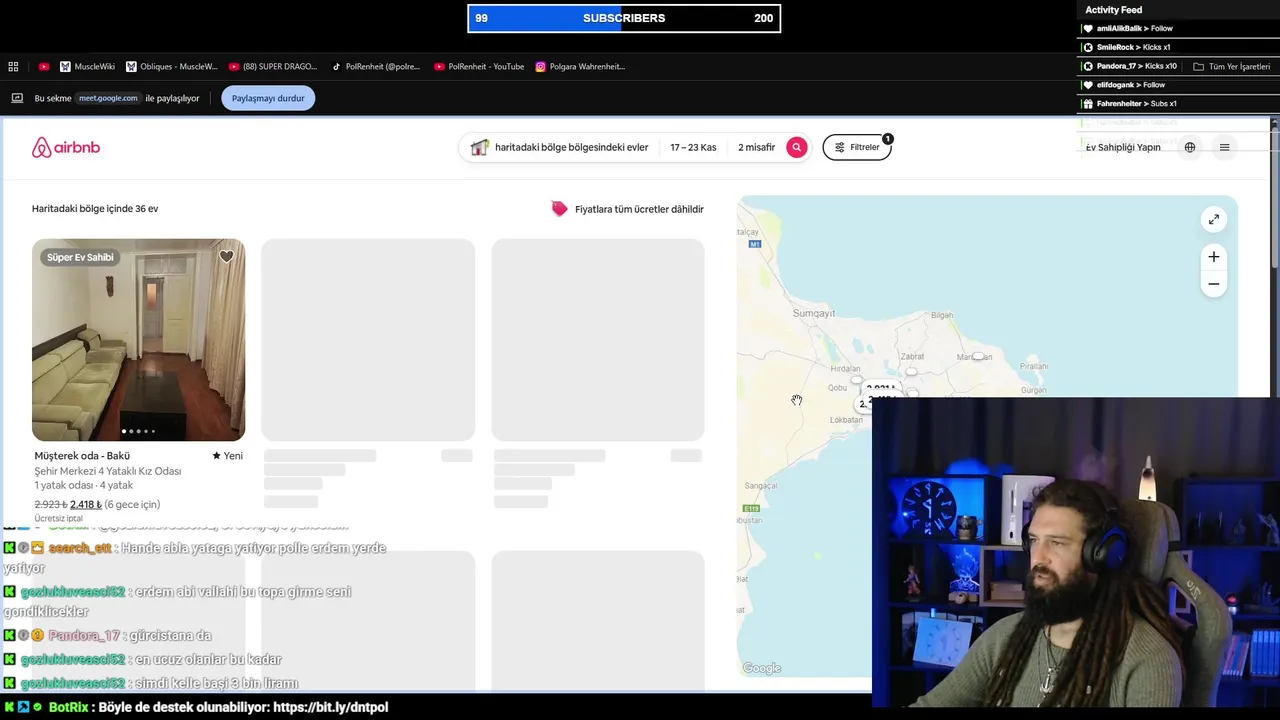The width and height of the screenshot is (1280, 720).
Task: Expand the map to fullscreen
Action: pos(1213,220)
